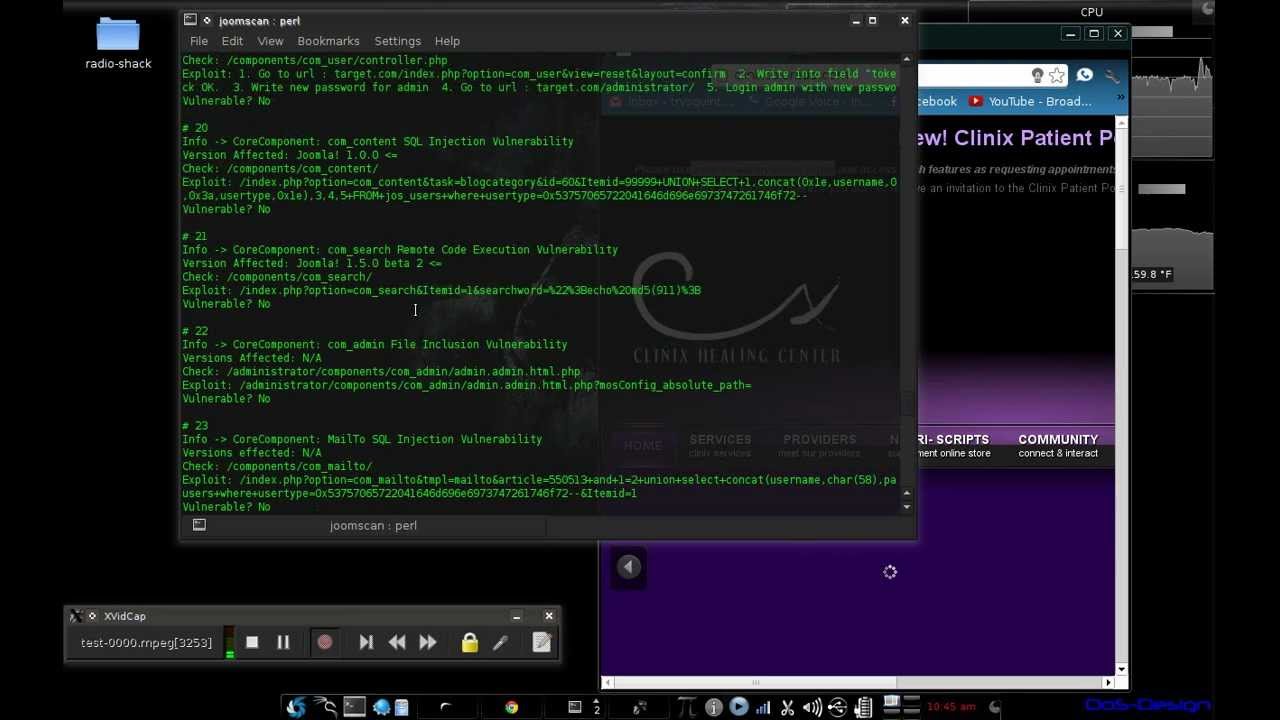Open the file manager launcher in taskbar
The image size is (1280, 720).
[401, 707]
